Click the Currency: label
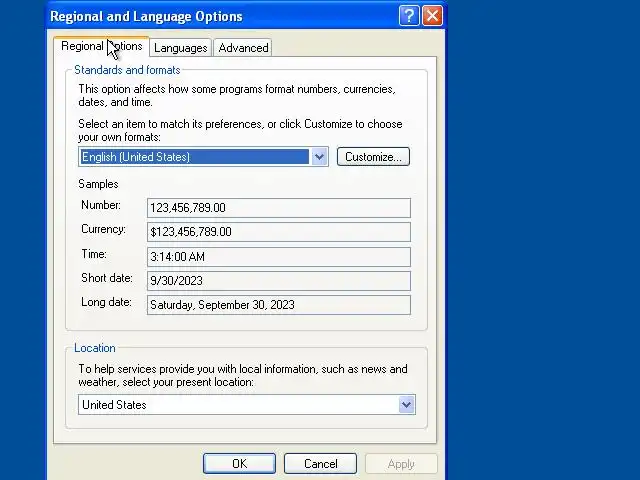This screenshot has width=640, height=480. click(103, 229)
